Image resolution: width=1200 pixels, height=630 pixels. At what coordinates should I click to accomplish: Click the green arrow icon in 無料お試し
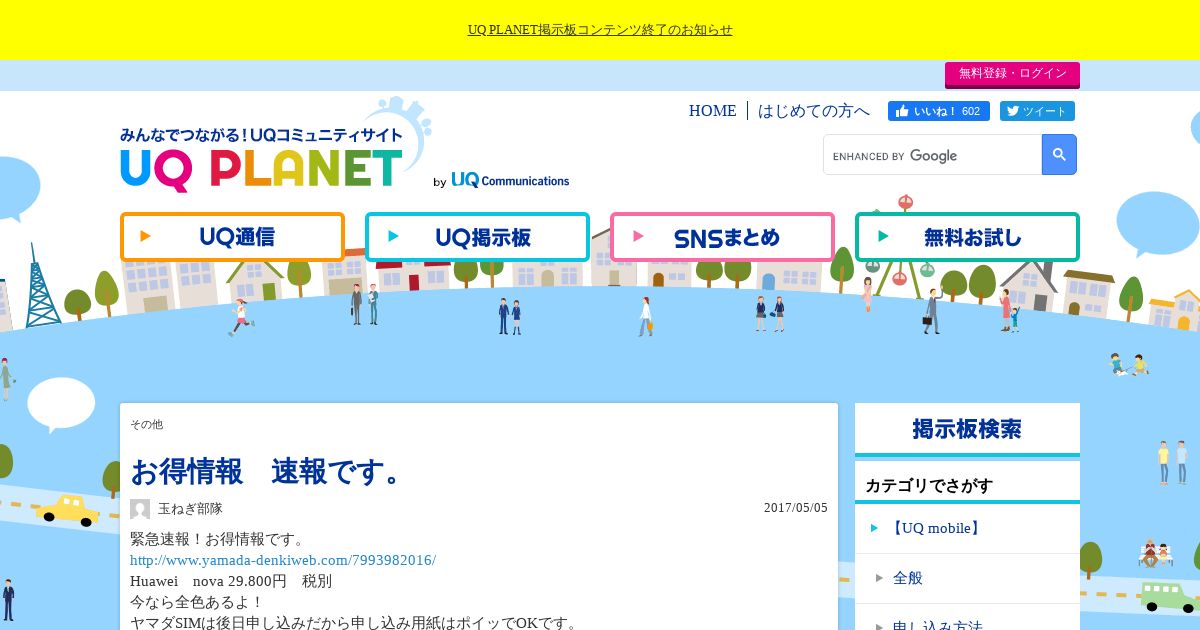883,237
